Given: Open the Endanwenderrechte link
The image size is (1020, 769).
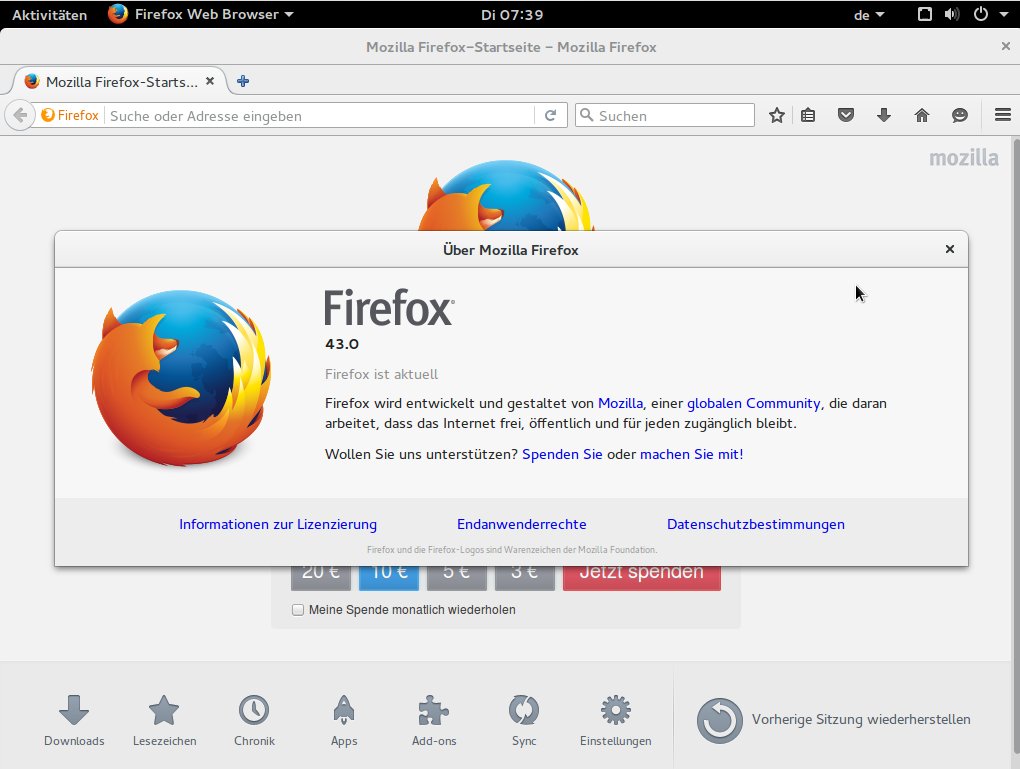Looking at the screenshot, I should [522, 524].
